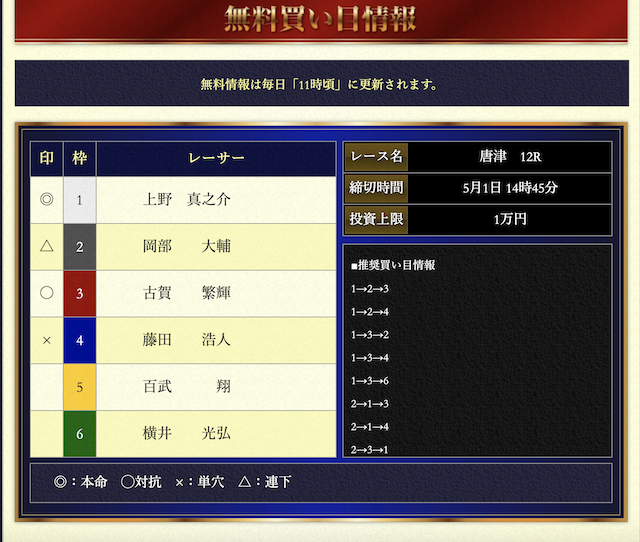Viewport: 640px width, 542px height.
Task: Click the race name value 唐津 12R
Action: (510, 157)
